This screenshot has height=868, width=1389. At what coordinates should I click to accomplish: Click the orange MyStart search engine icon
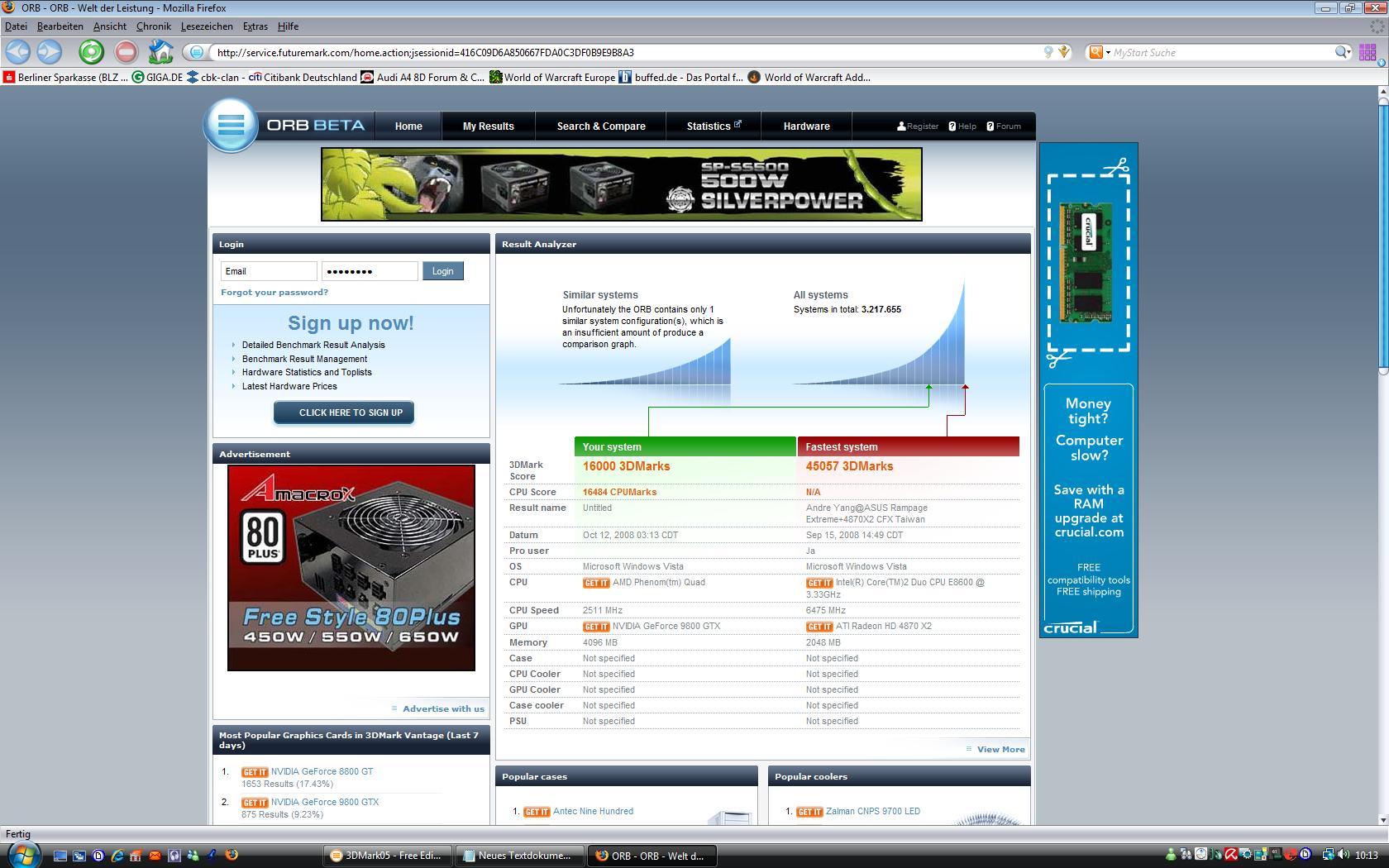(x=1095, y=52)
